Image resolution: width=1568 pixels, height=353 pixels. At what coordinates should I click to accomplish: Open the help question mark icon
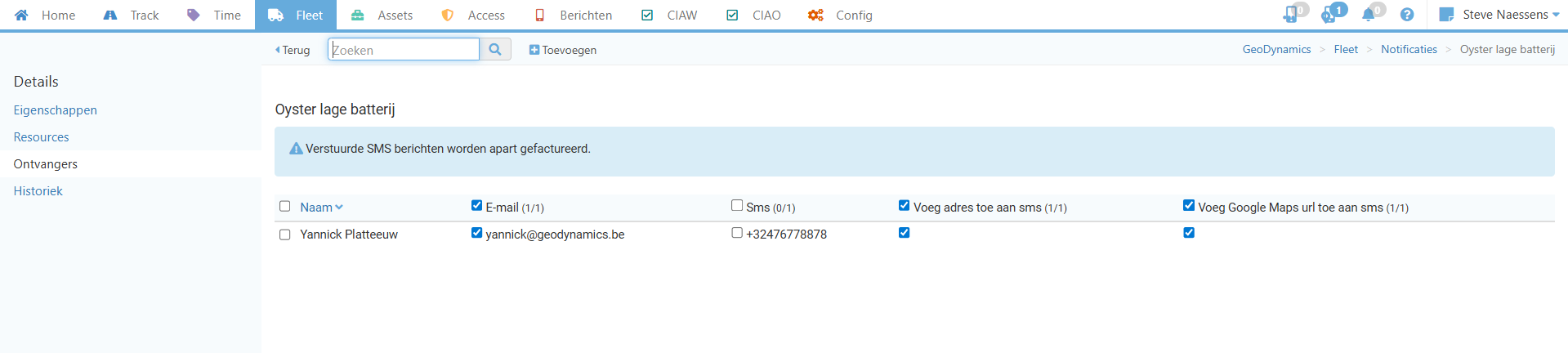[x=1407, y=15]
